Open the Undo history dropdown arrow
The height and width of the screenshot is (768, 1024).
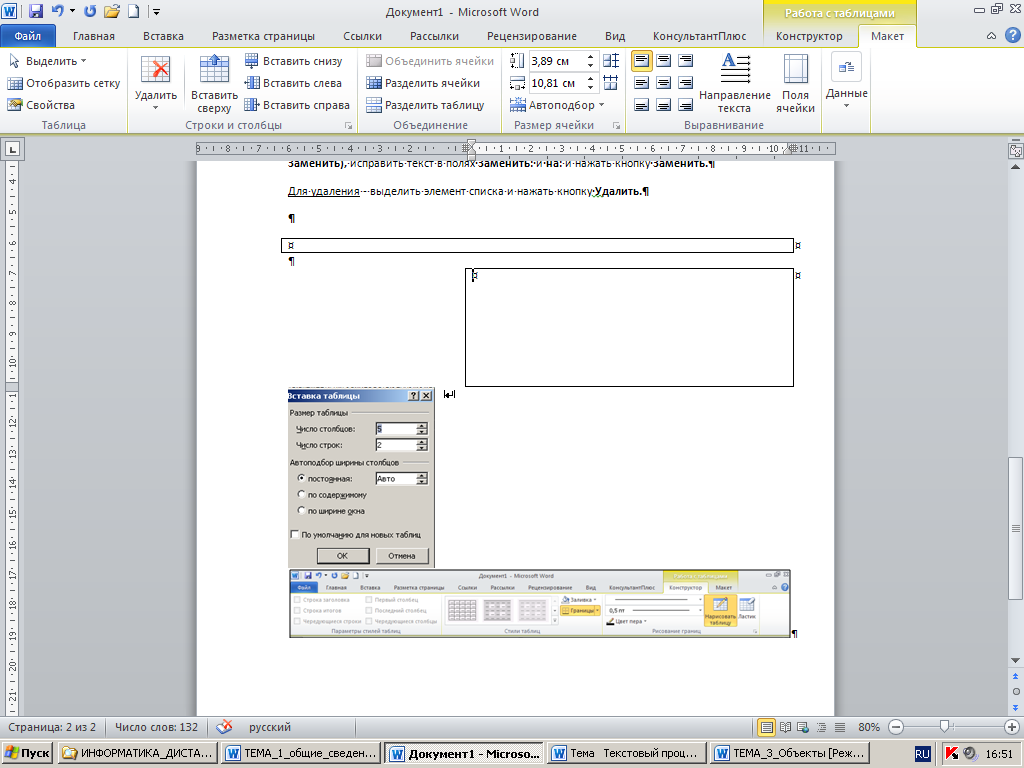click(x=72, y=11)
